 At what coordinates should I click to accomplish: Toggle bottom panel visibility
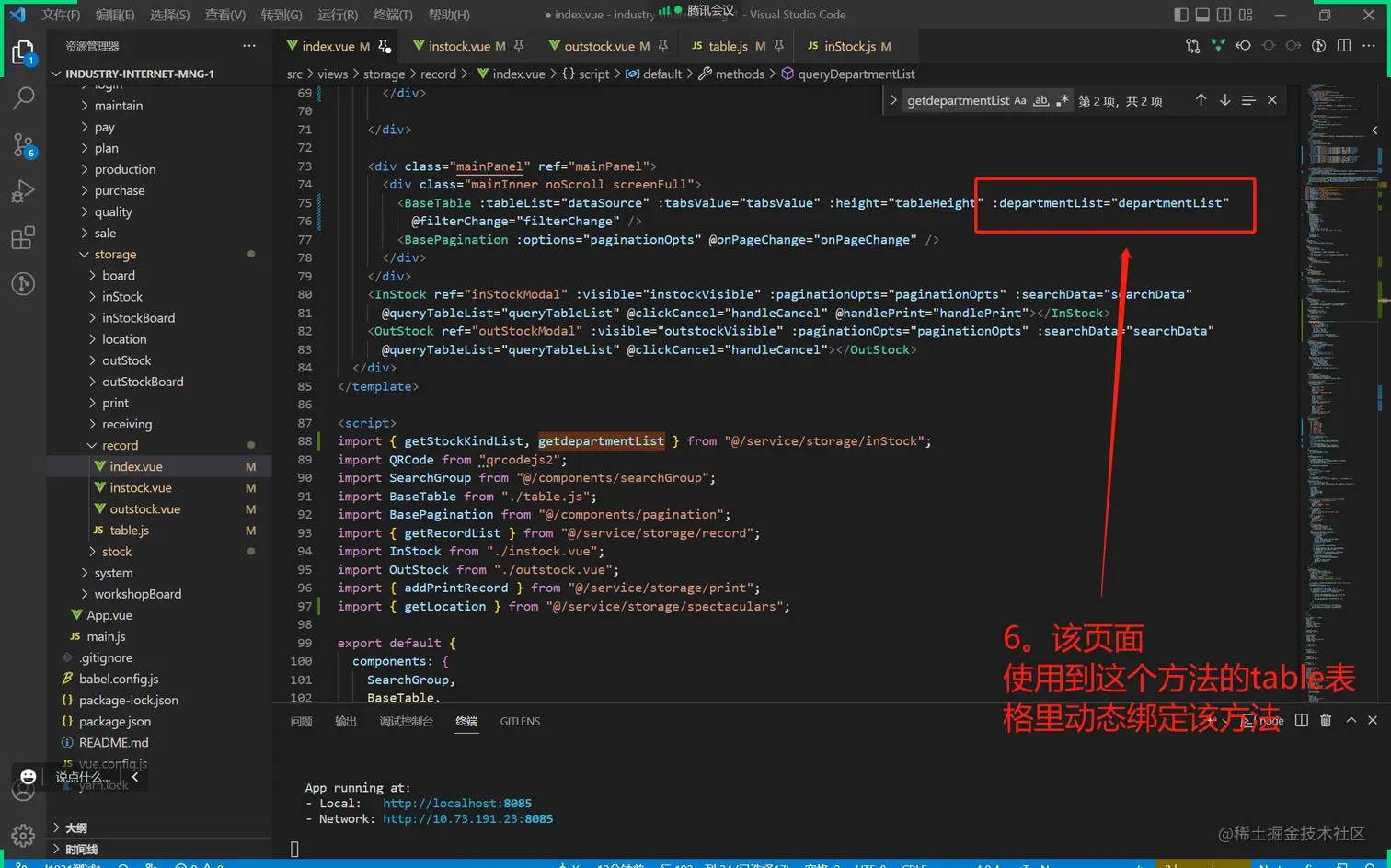pos(1202,15)
